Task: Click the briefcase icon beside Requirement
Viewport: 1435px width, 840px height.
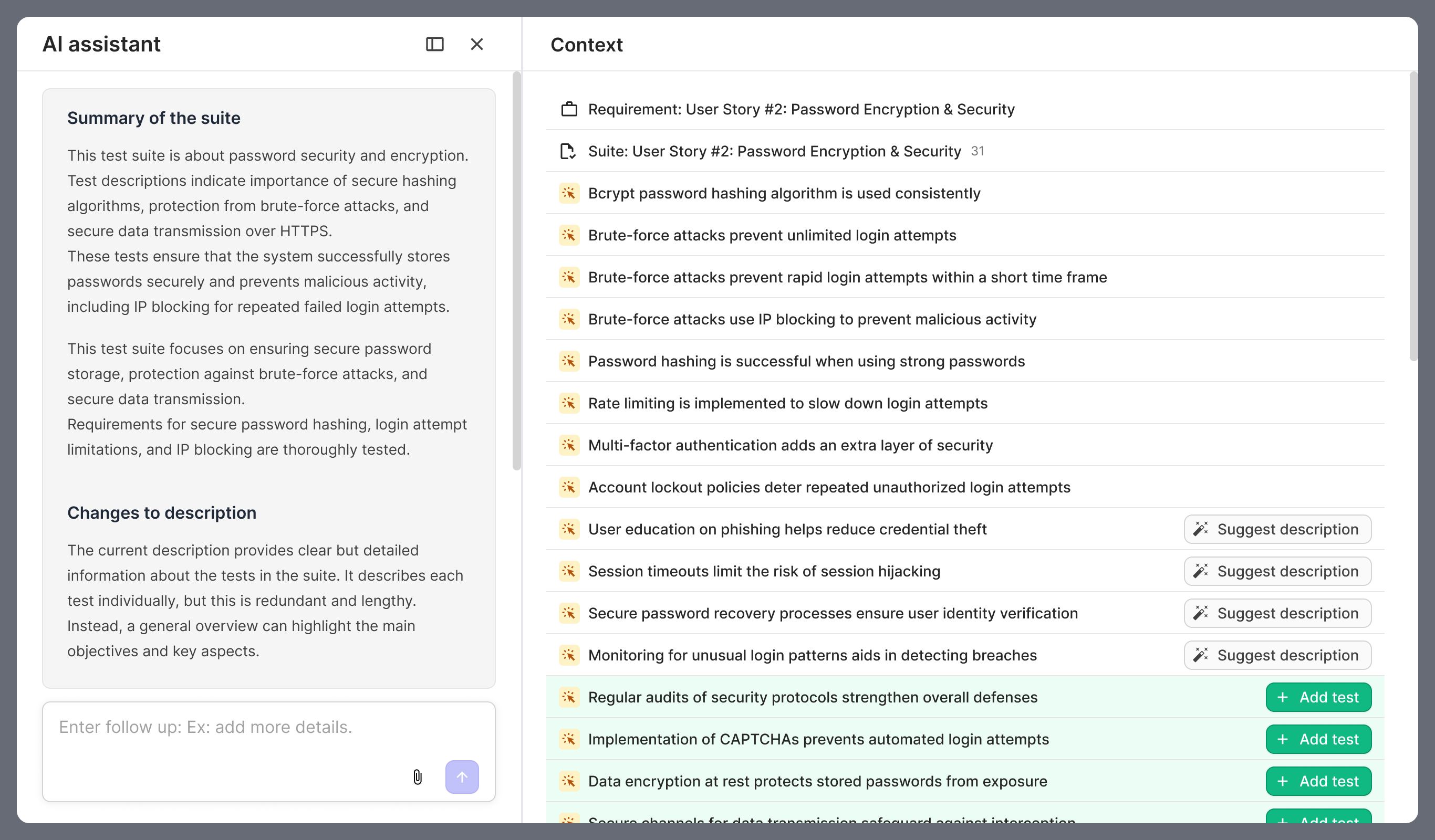Action: 569,109
